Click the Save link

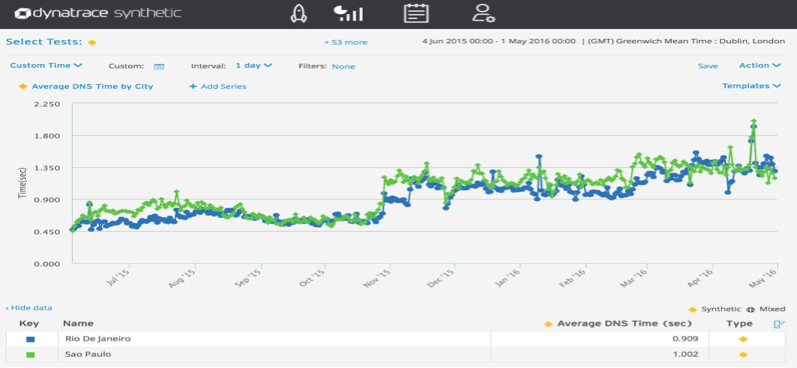coord(708,66)
